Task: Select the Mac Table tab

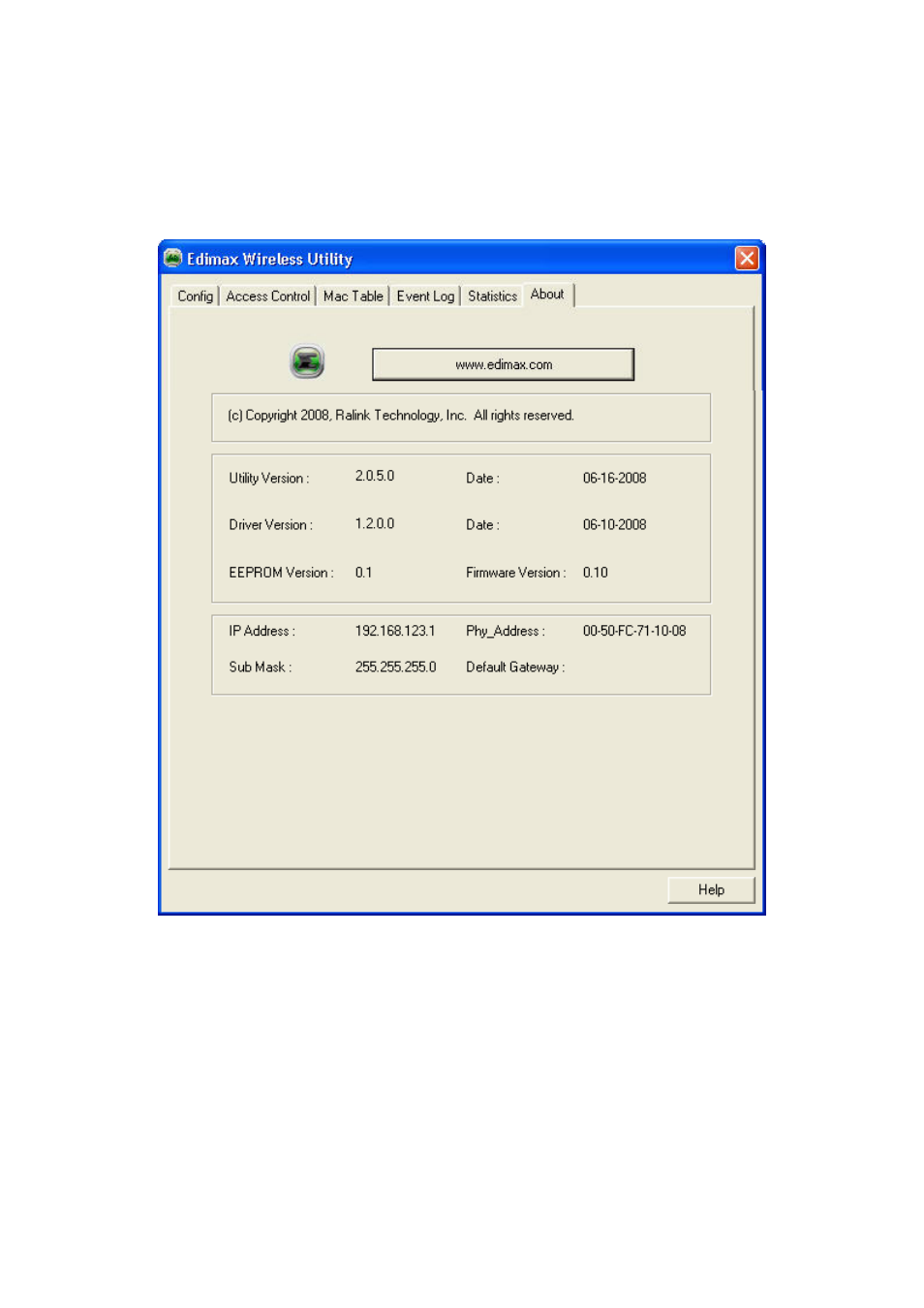Action: [353, 296]
